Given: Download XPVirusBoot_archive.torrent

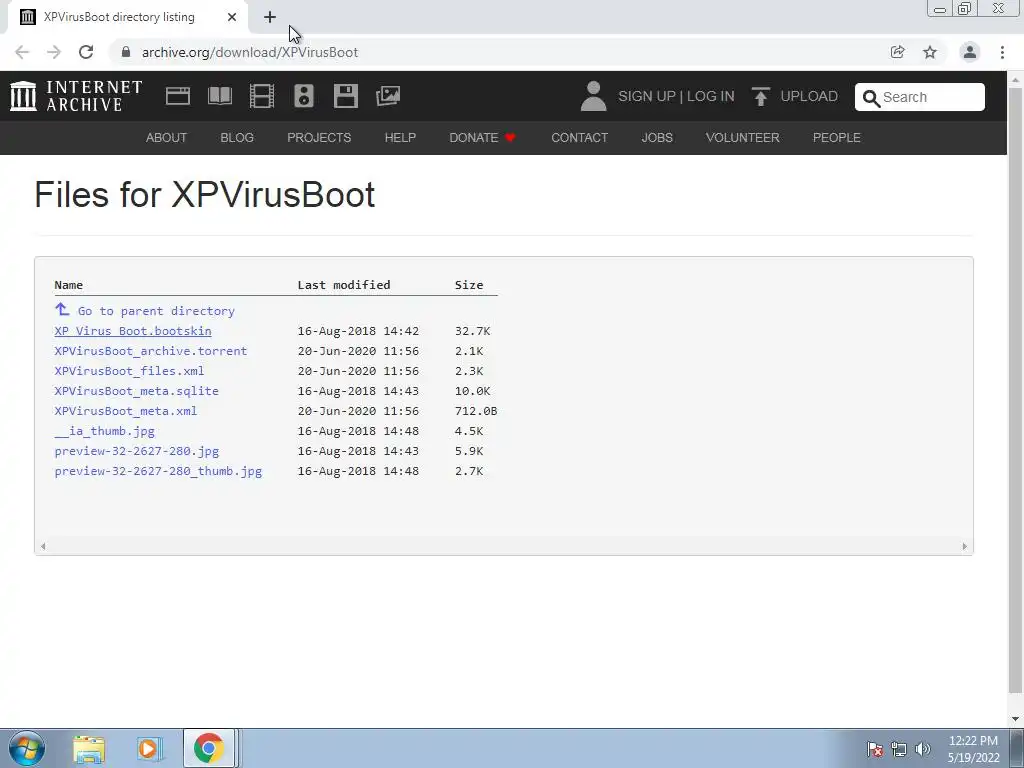Looking at the screenshot, I should click(151, 351).
